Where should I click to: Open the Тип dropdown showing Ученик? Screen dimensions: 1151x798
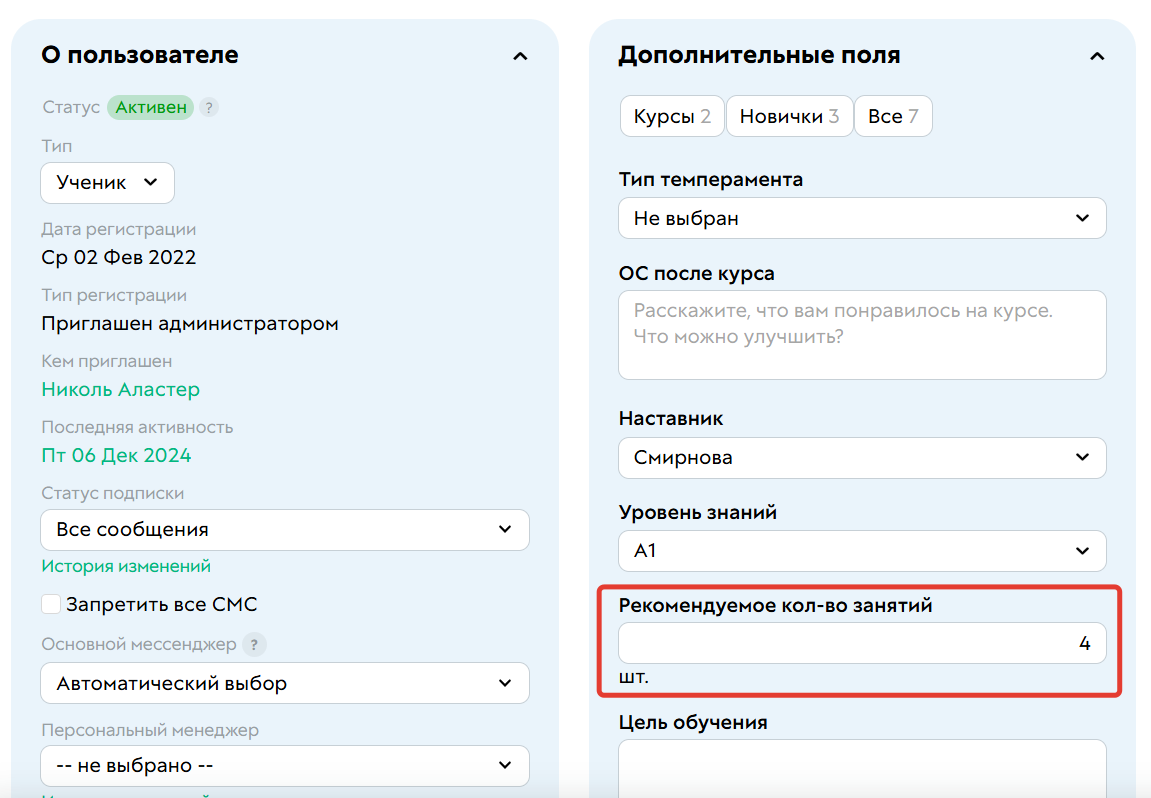coord(107,182)
